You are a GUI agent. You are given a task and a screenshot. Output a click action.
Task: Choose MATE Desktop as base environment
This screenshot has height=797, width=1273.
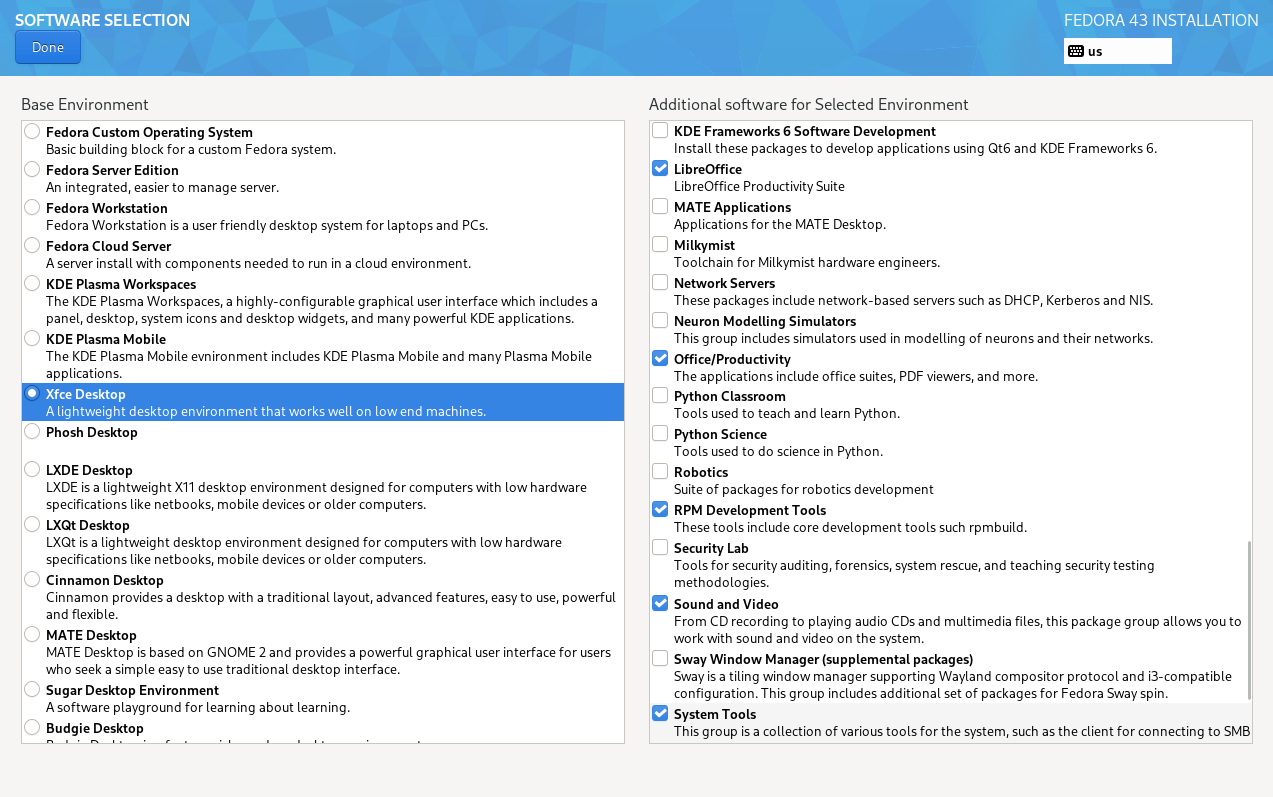[33, 635]
